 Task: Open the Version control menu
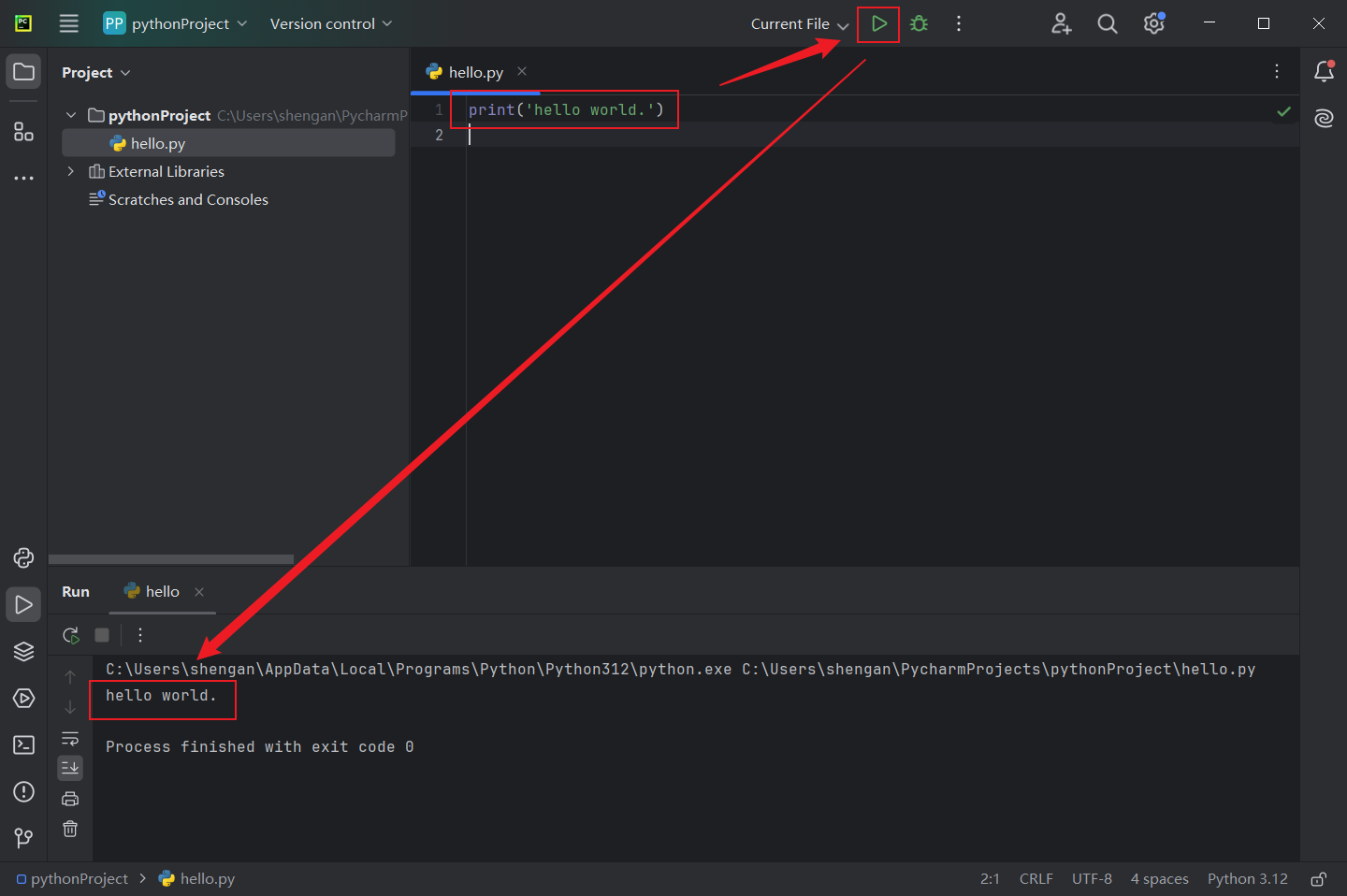[x=330, y=24]
